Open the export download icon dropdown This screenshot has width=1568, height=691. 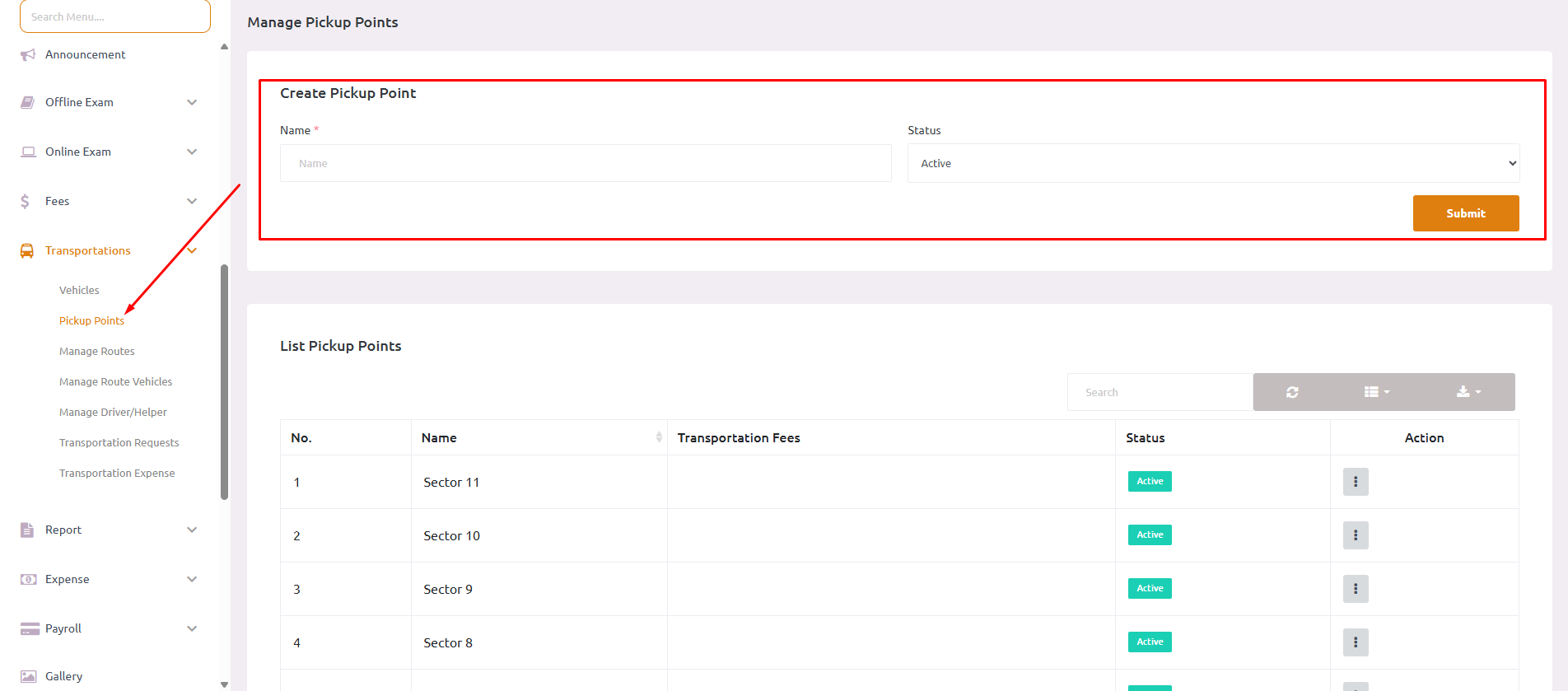1468,392
